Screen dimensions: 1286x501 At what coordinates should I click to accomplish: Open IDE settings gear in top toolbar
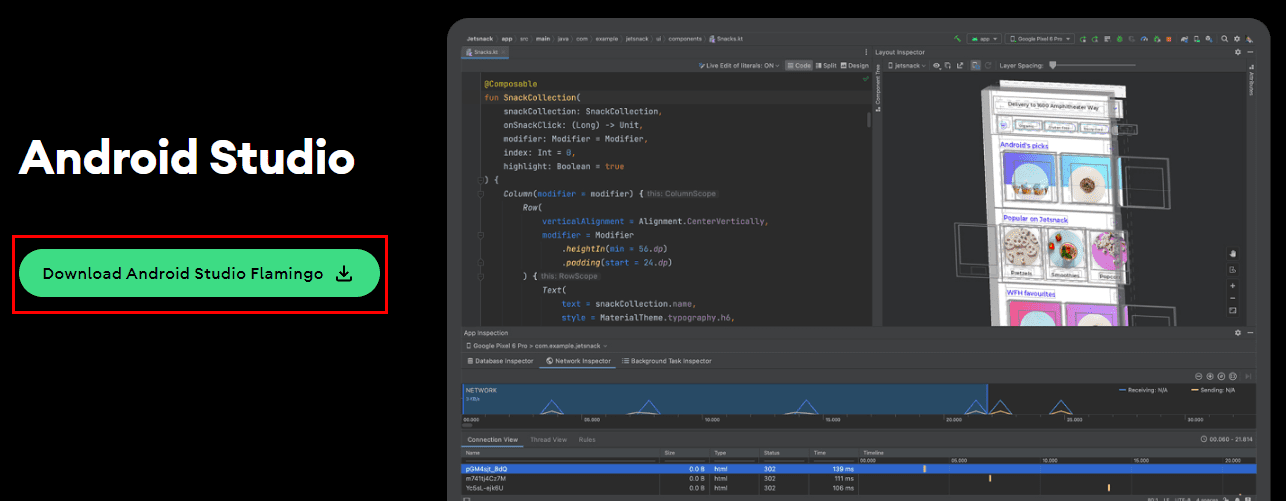pyautogui.click(x=1237, y=39)
